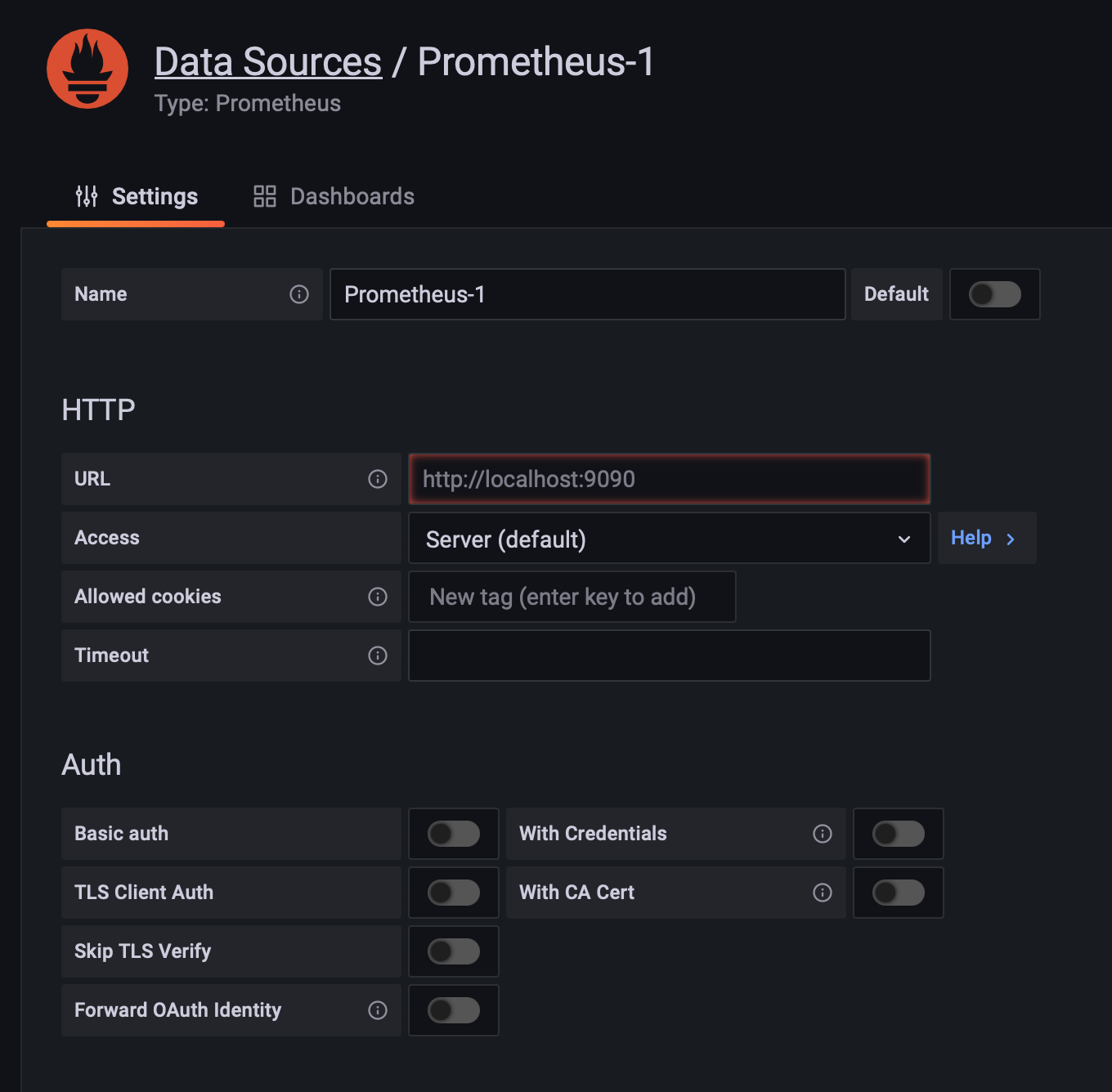This screenshot has height=1092, width=1112.
Task: Enable the TLS Client Auth switch
Action: tap(454, 893)
